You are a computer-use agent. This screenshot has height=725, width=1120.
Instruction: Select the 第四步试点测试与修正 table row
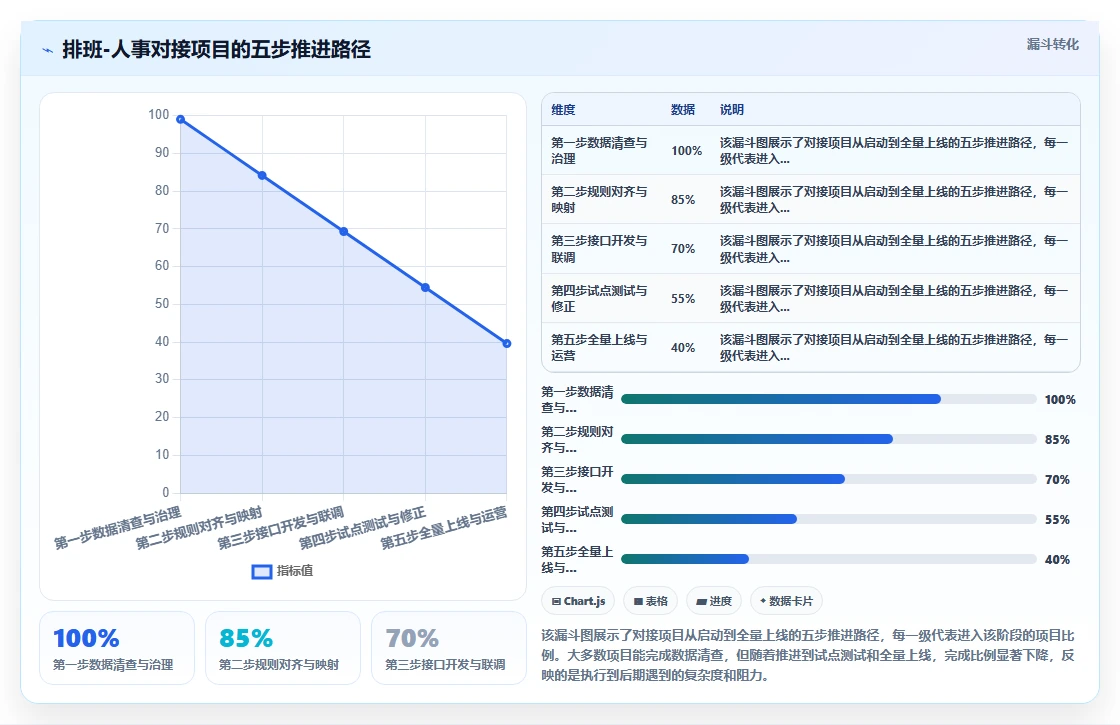(x=811, y=299)
